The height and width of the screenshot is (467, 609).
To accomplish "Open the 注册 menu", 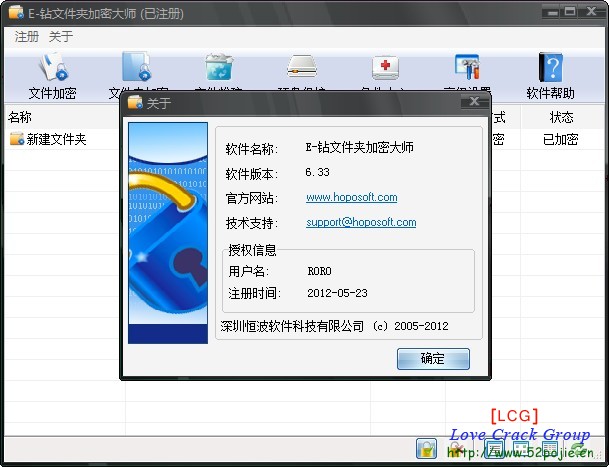I will click(x=27, y=37).
